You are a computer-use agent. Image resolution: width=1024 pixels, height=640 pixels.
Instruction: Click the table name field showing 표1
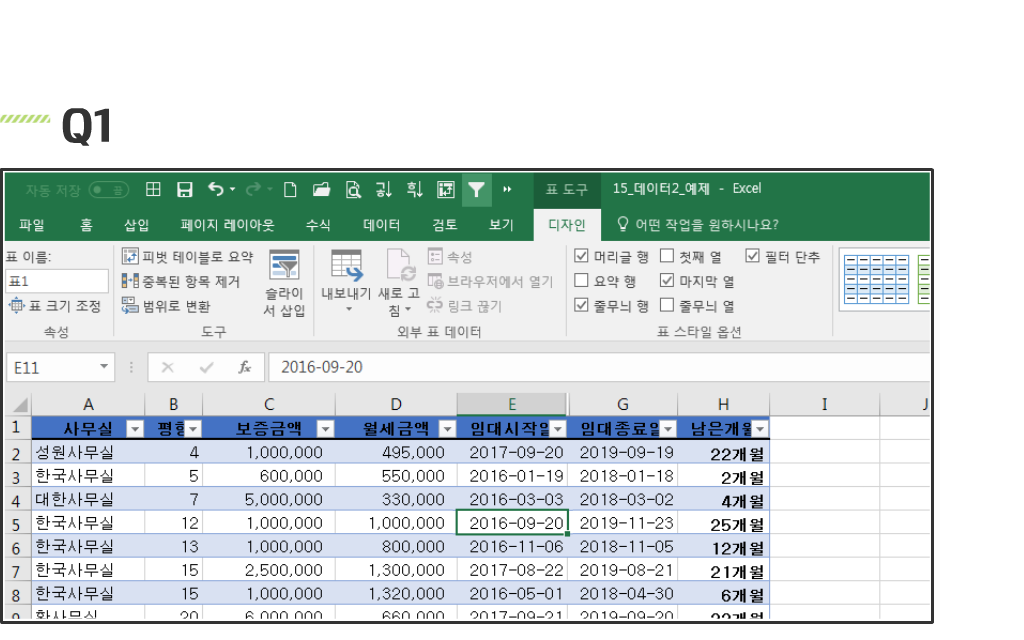[57, 281]
